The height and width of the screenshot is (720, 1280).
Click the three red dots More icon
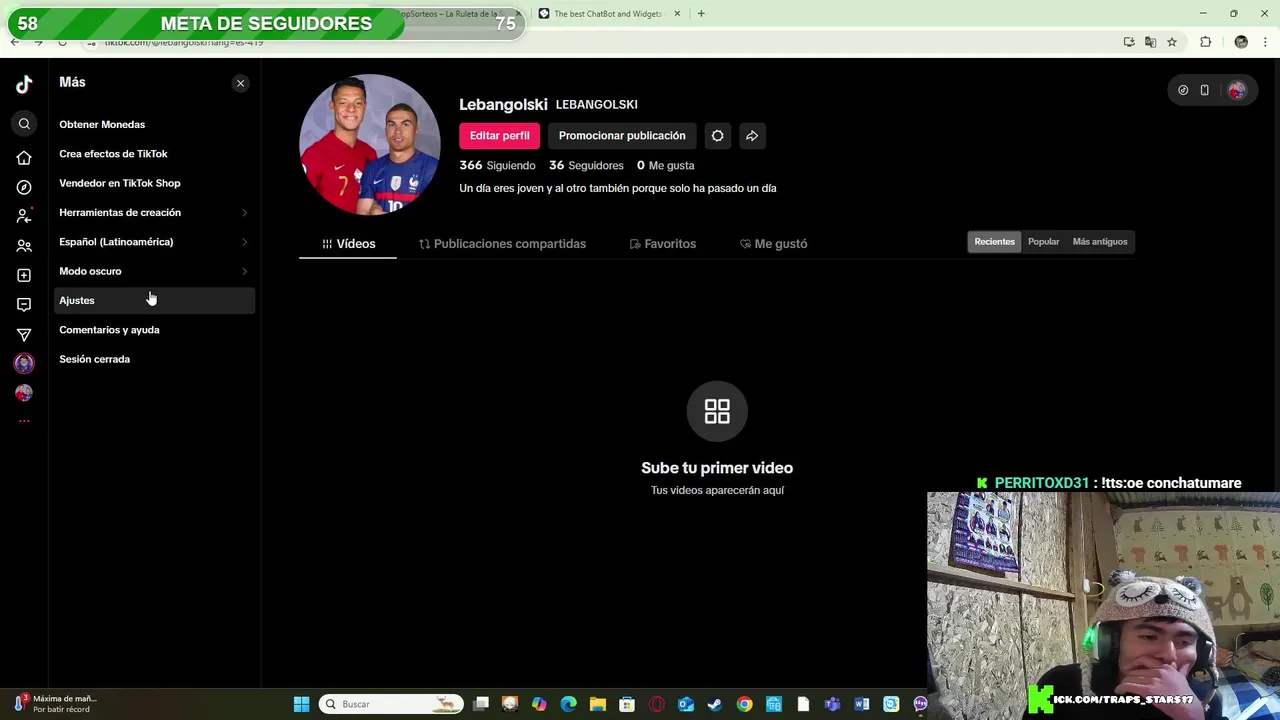24,421
